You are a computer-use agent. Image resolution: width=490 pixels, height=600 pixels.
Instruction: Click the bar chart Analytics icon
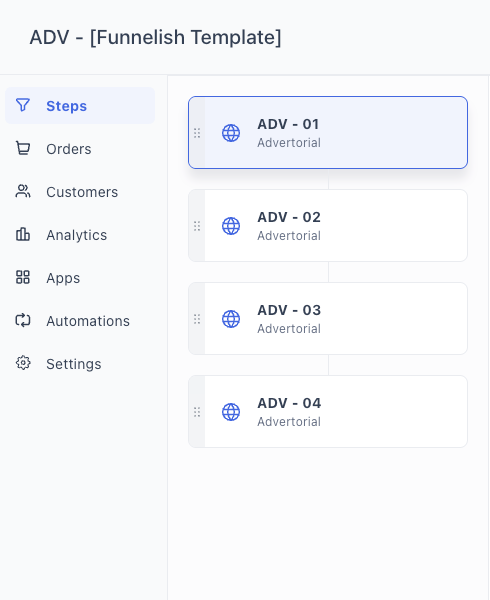(x=23, y=235)
